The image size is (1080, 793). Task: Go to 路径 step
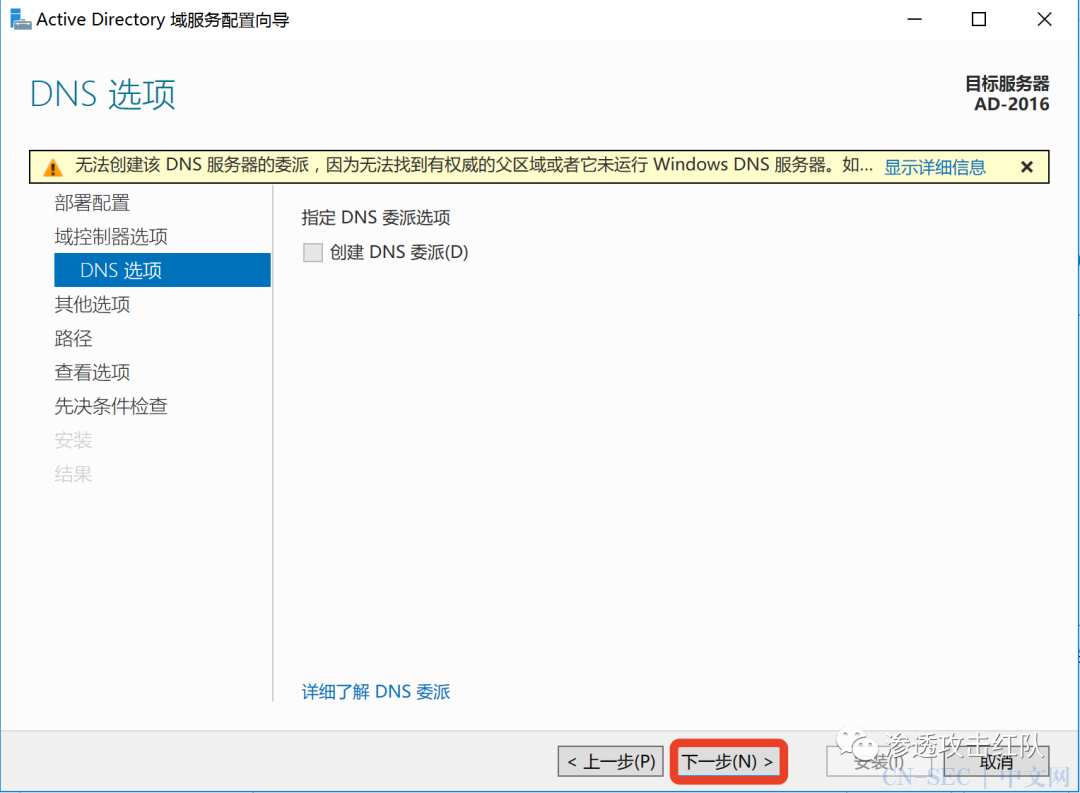(x=73, y=338)
